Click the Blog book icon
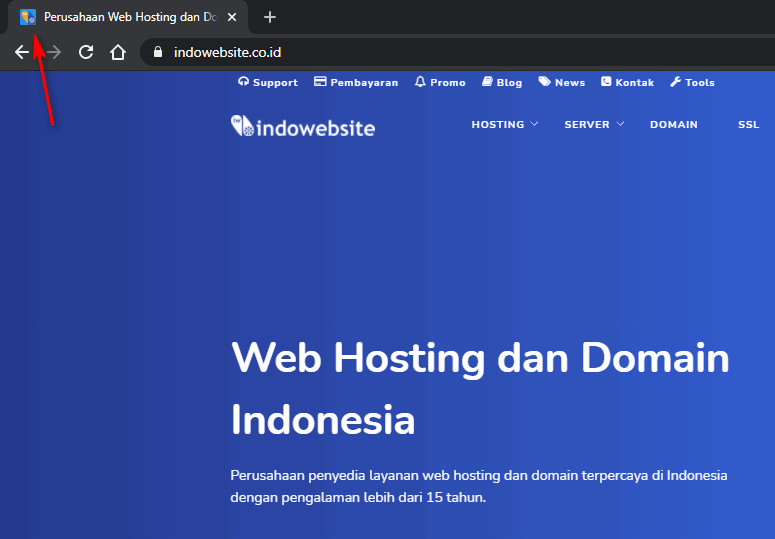 [x=487, y=82]
